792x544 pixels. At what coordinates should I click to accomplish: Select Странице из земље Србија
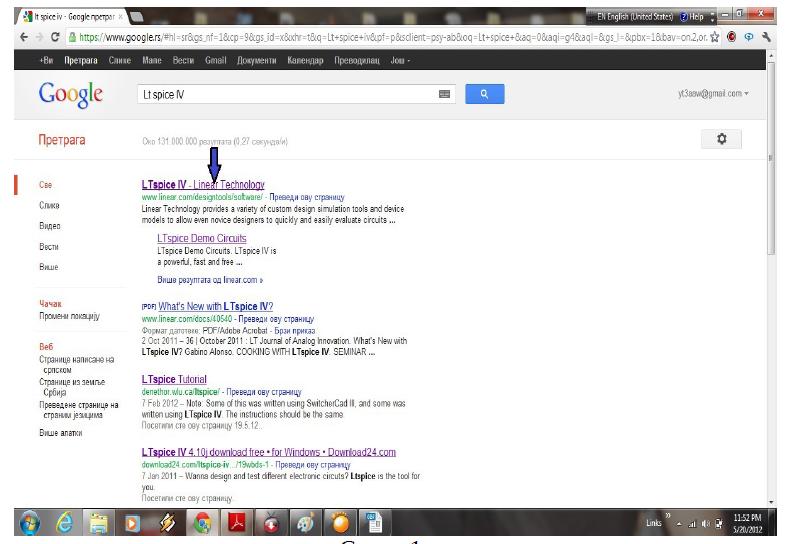point(72,387)
